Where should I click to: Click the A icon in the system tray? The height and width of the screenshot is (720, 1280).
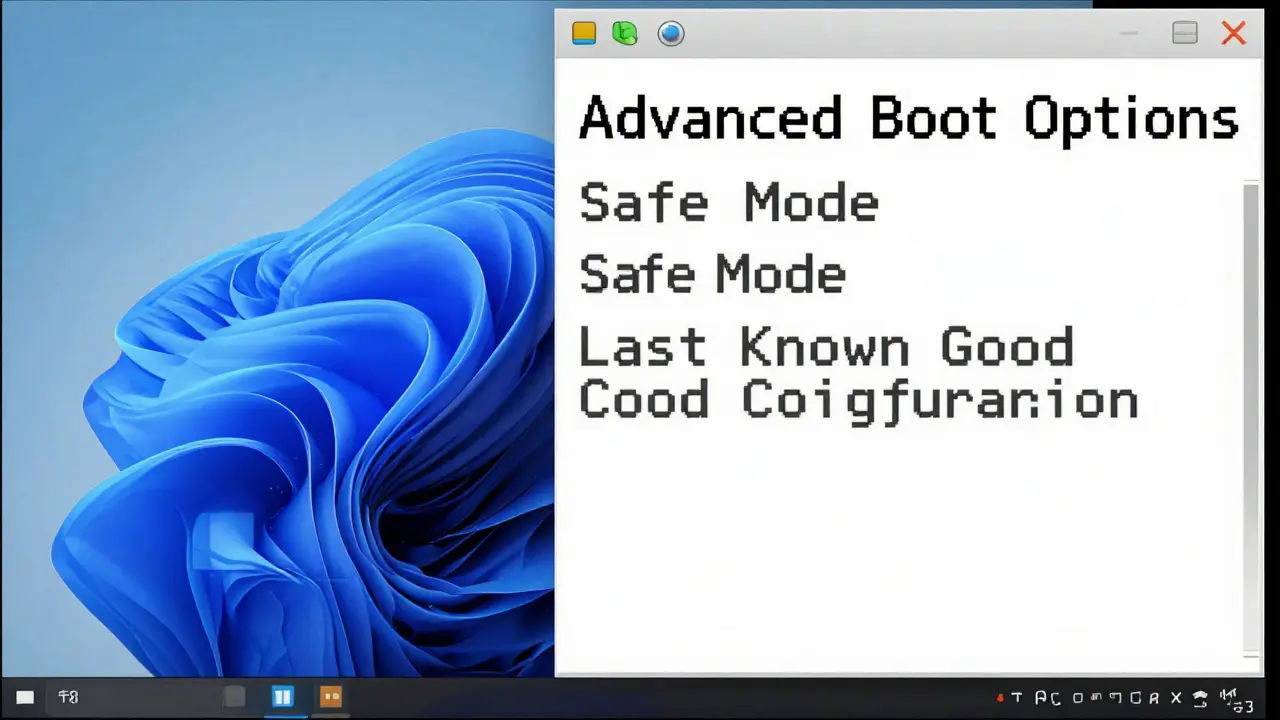tap(1040, 697)
